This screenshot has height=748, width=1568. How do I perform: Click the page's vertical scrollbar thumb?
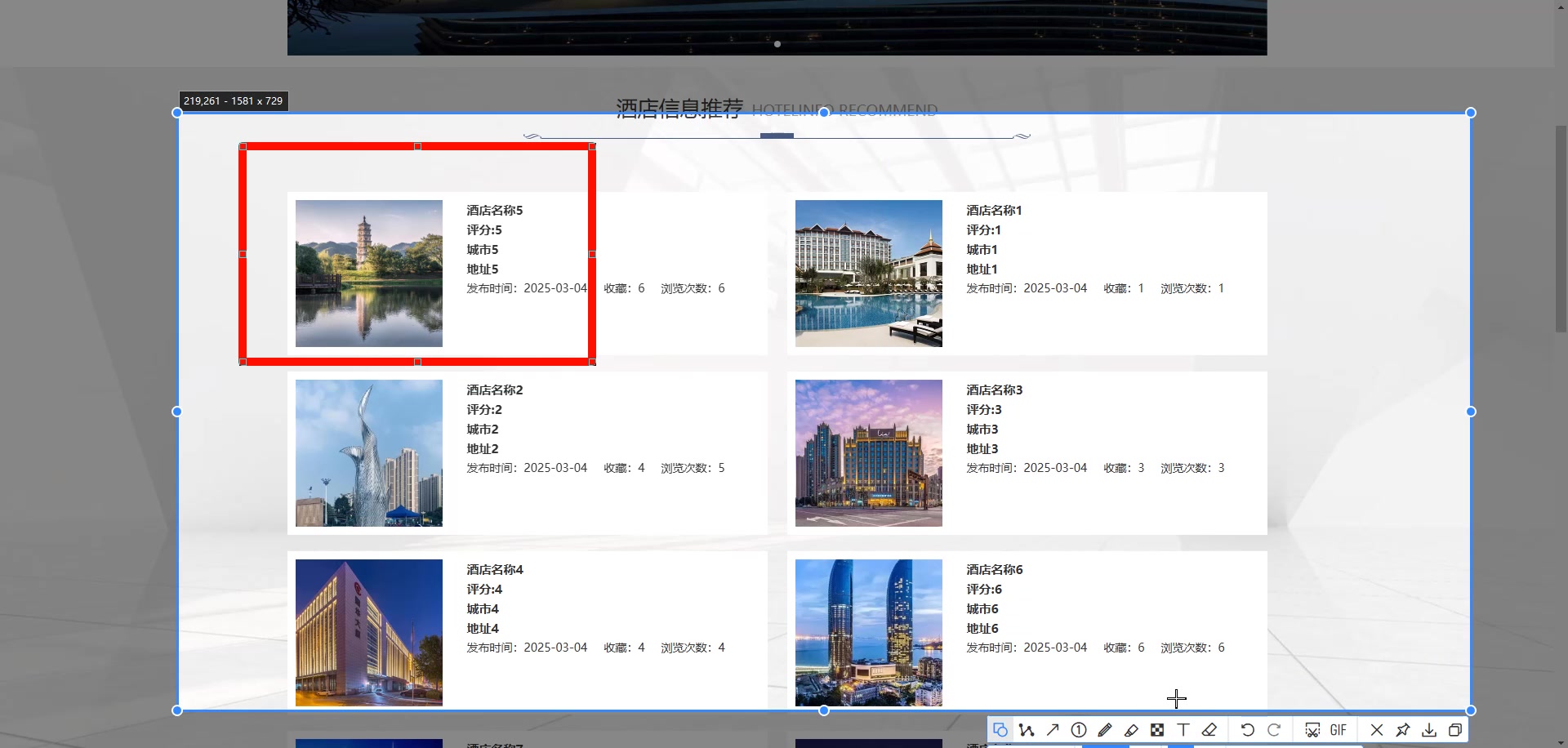(1561, 229)
